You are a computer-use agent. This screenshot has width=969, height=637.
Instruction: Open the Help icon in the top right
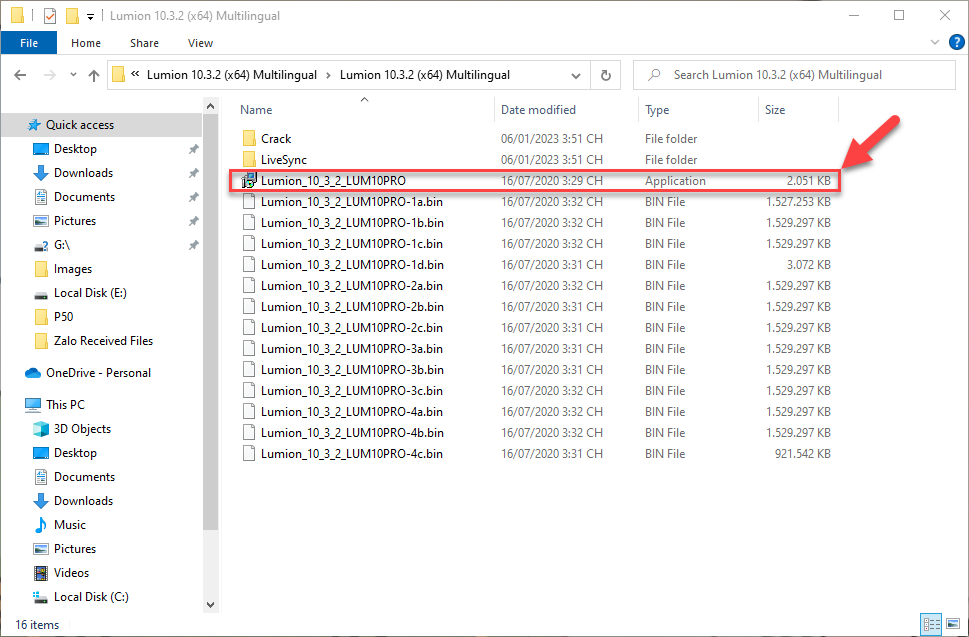pyautogui.click(x=956, y=43)
